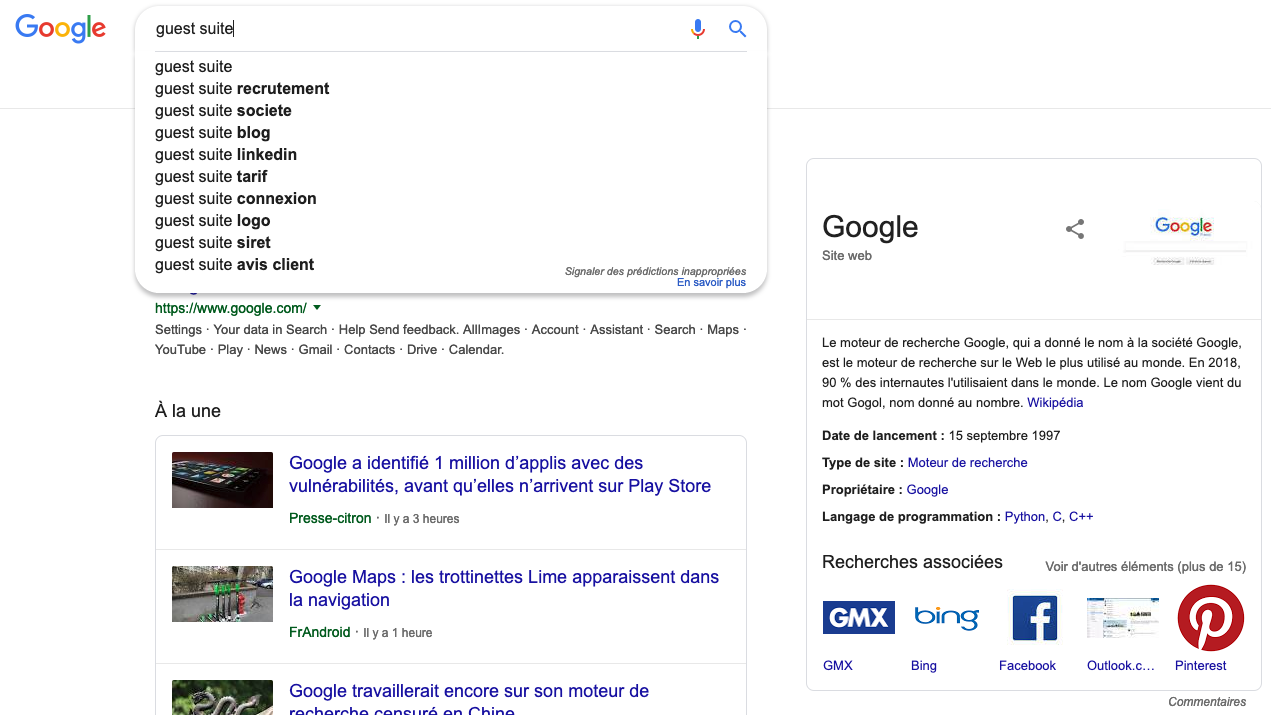Open the Pinterest related search label
Screen dimensions: 1271x715
click(x=1200, y=666)
